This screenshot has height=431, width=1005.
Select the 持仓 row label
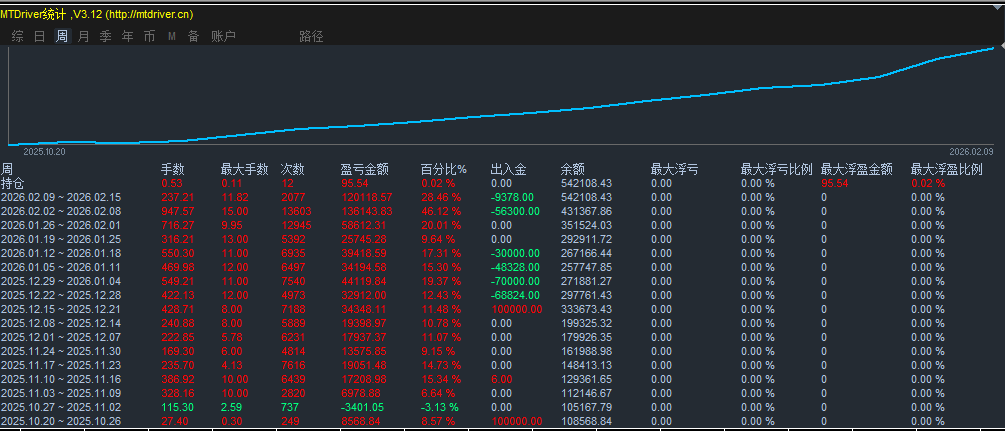12,183
